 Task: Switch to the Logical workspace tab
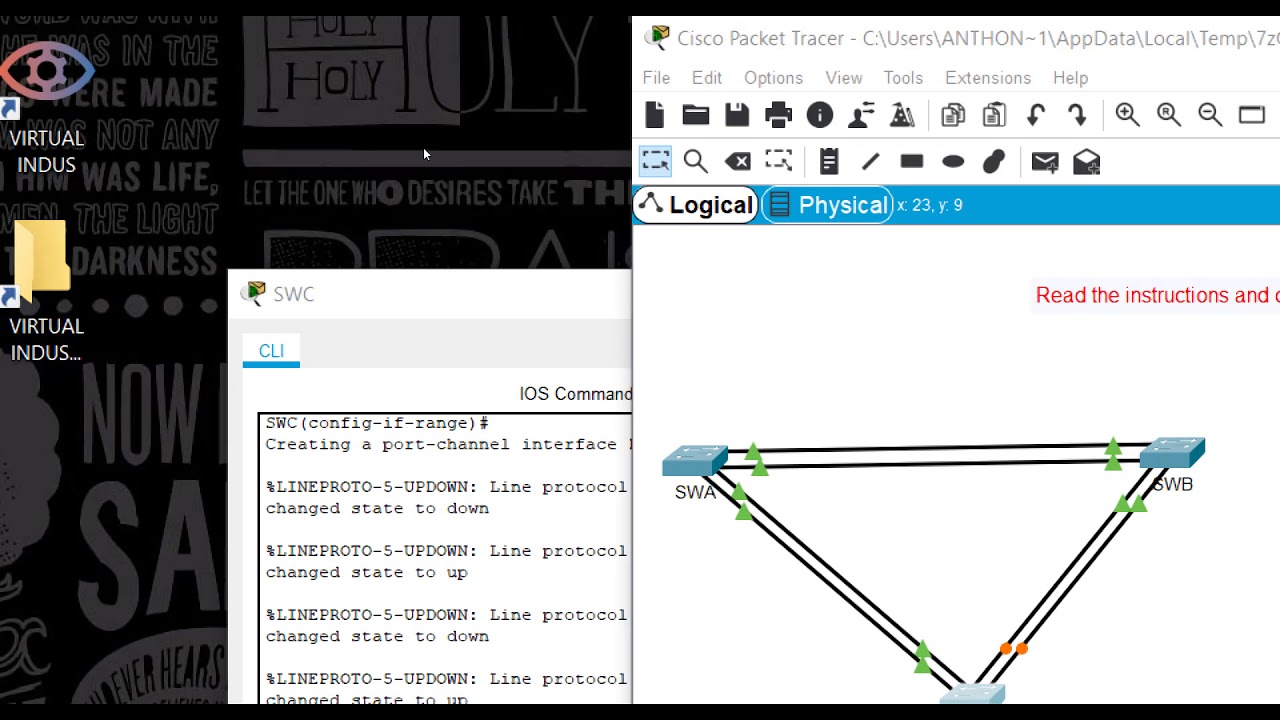(x=696, y=205)
